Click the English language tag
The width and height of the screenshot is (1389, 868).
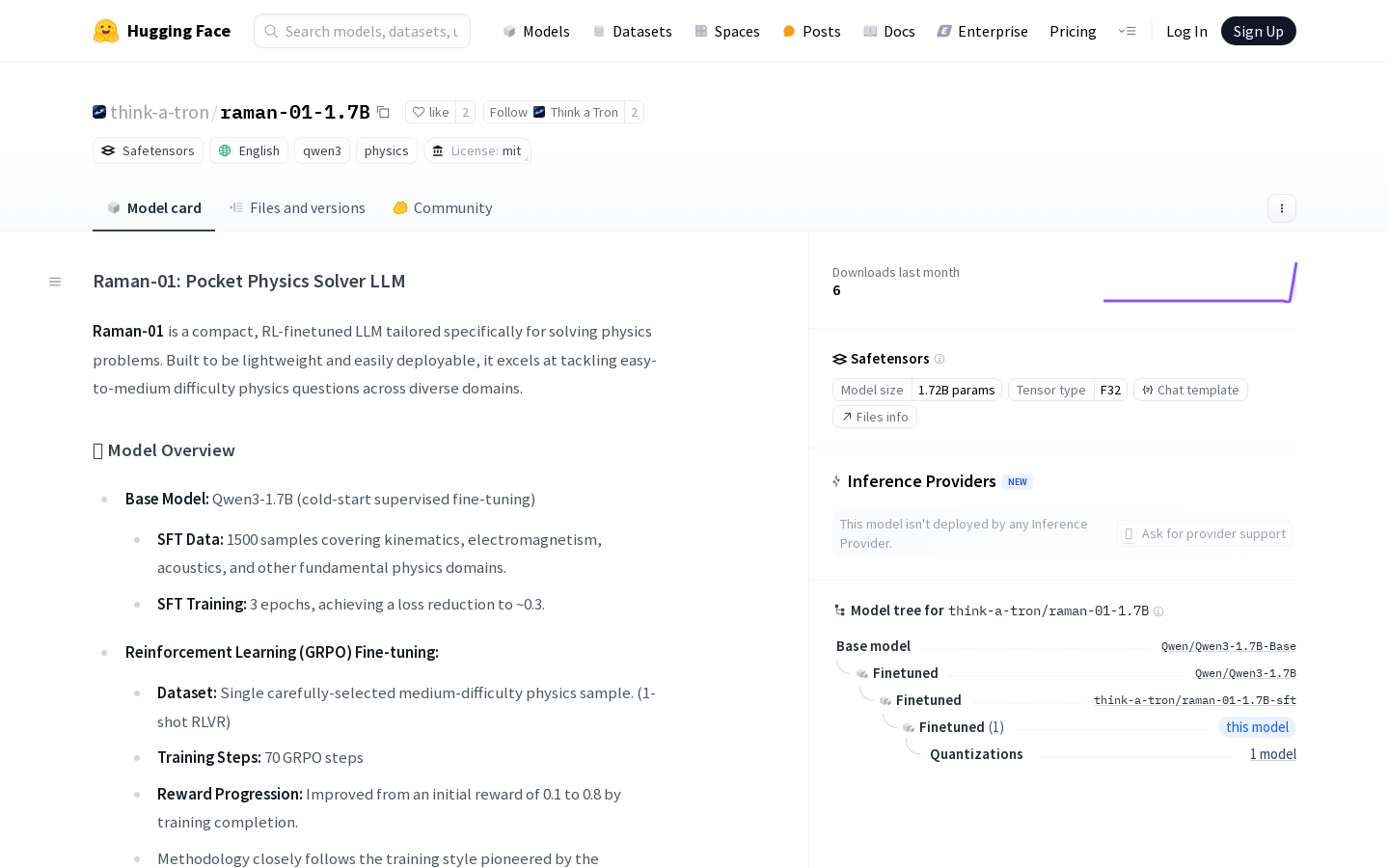click(x=249, y=150)
